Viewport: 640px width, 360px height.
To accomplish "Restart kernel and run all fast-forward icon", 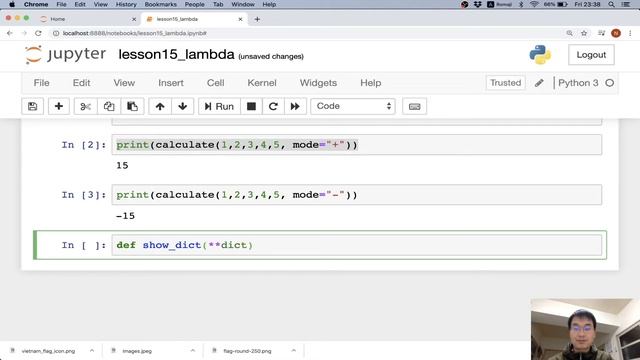I will [x=295, y=107].
